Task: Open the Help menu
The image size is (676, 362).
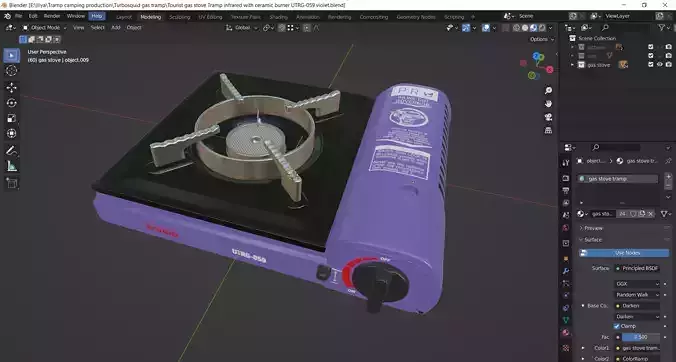Action: coord(97,16)
